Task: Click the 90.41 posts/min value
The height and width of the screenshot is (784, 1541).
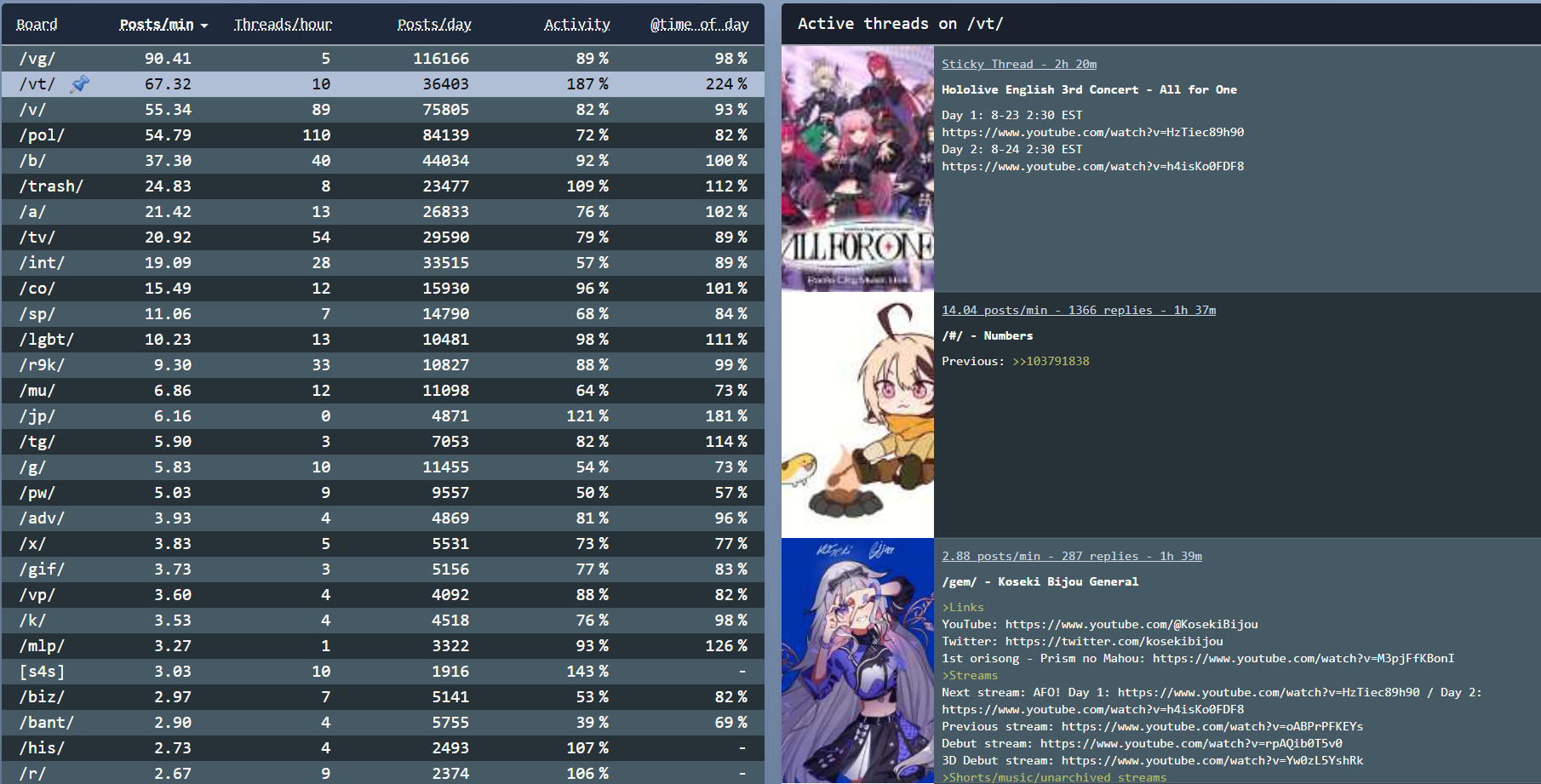Action: point(168,58)
